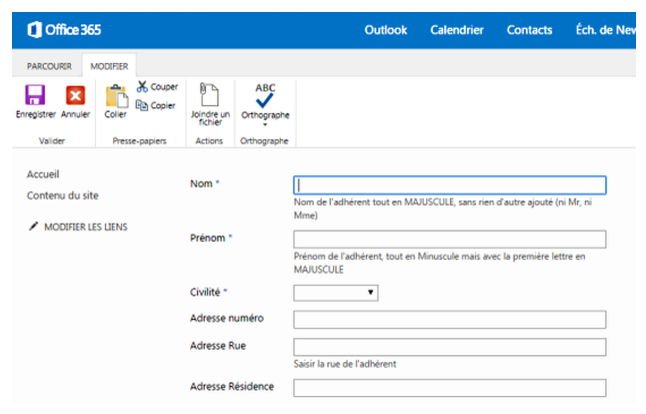Switch to the PARCOURIR tab
Viewport: 646px width, 414px height.
pyautogui.click(x=49, y=66)
